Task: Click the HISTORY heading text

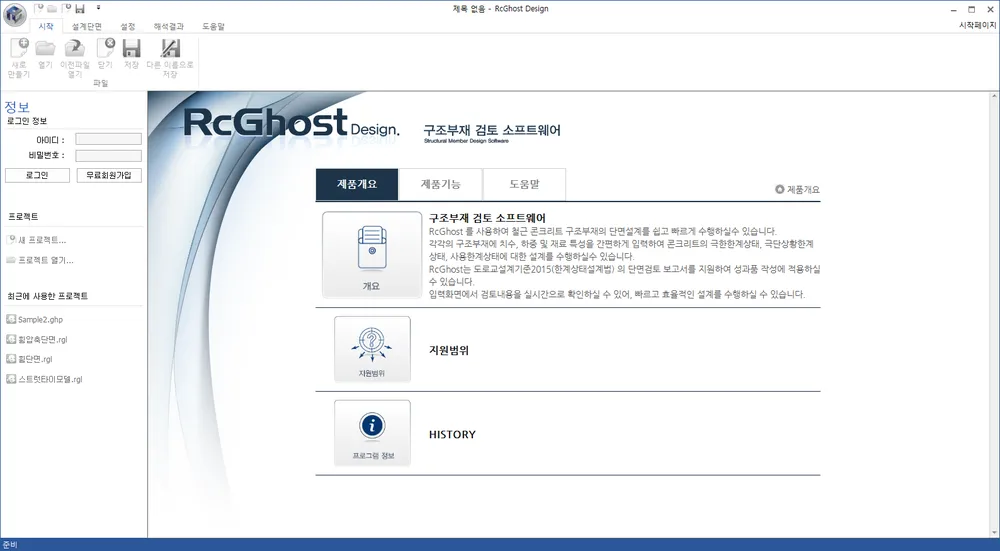Action: [x=452, y=434]
